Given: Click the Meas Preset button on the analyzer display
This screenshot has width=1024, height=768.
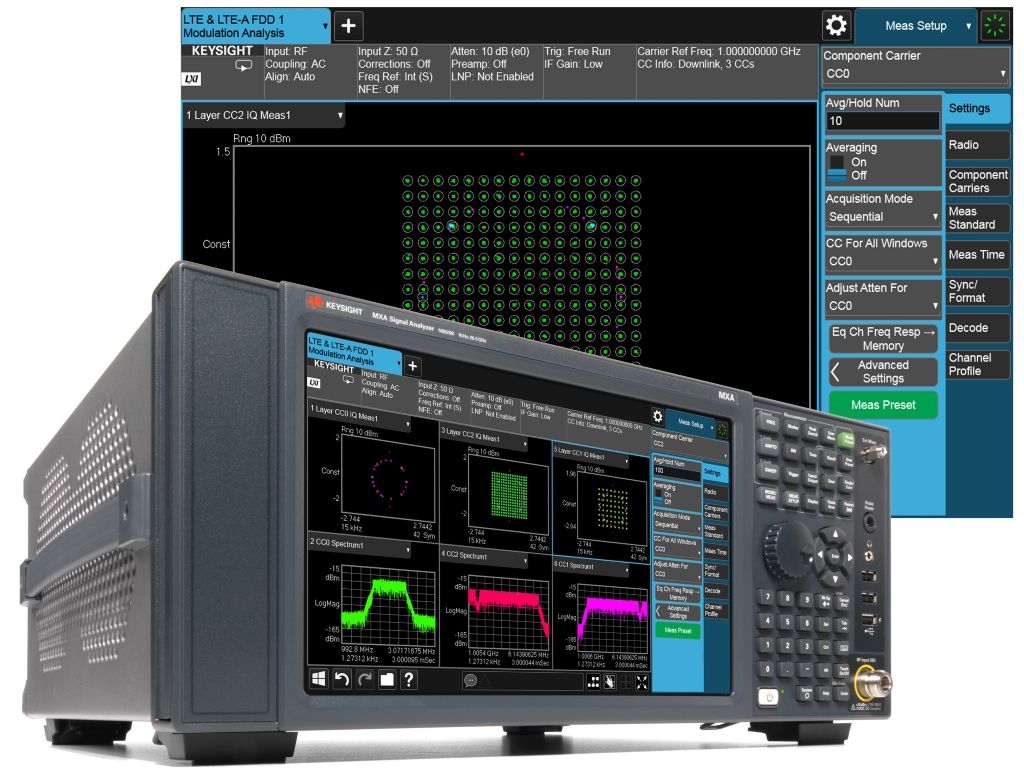Looking at the screenshot, I should pos(678,630).
